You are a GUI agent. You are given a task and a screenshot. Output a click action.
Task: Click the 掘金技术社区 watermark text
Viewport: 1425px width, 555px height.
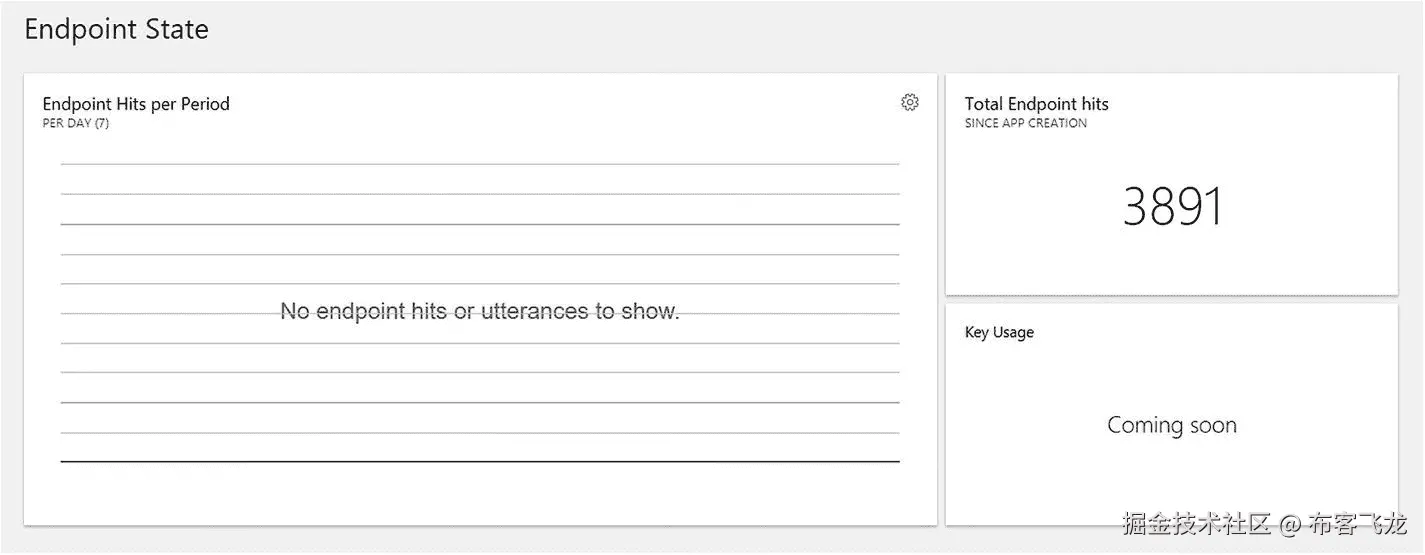point(1196,523)
